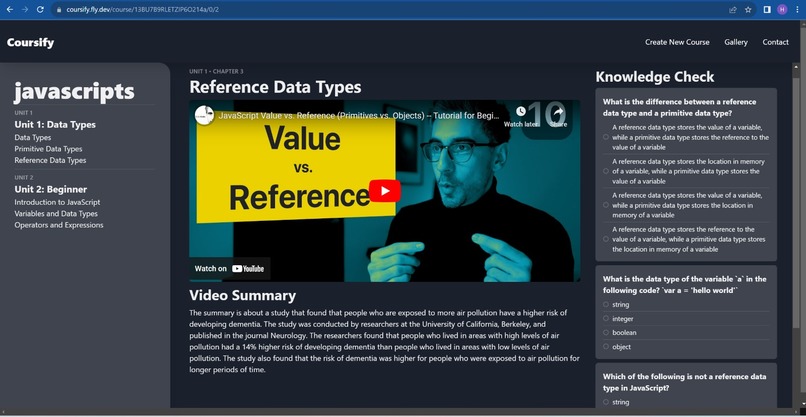The image size is (806, 417).
Task: Click the lock icon in address bar
Action: (59, 10)
